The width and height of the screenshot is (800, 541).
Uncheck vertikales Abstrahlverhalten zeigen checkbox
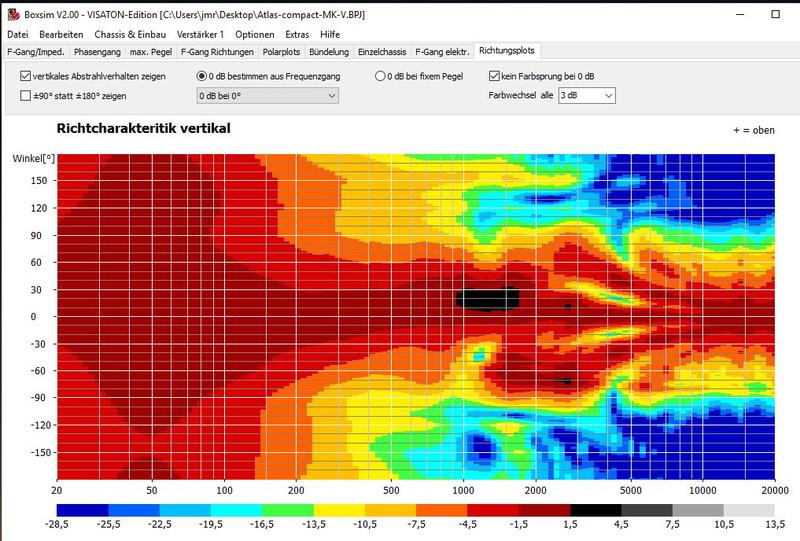tap(26, 76)
